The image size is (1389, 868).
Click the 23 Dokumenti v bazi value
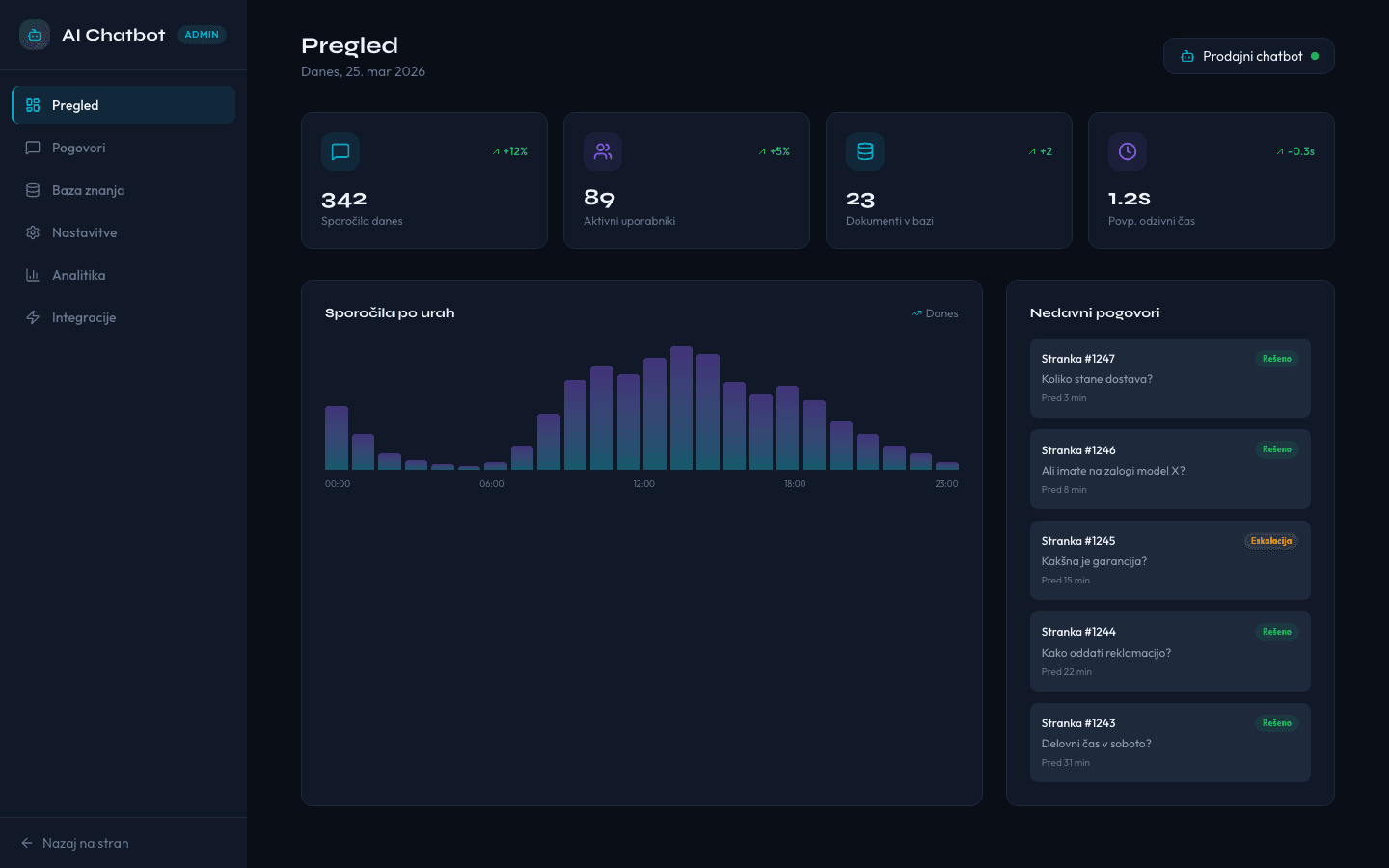click(x=860, y=200)
